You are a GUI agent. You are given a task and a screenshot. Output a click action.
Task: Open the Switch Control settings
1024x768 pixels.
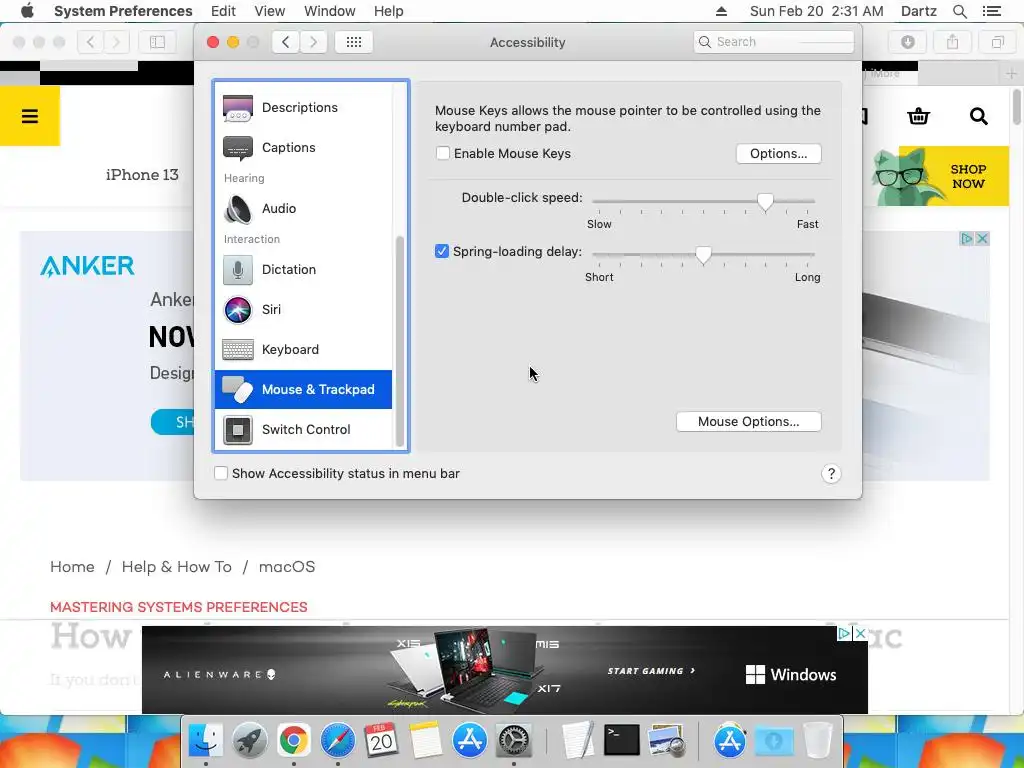[303, 429]
